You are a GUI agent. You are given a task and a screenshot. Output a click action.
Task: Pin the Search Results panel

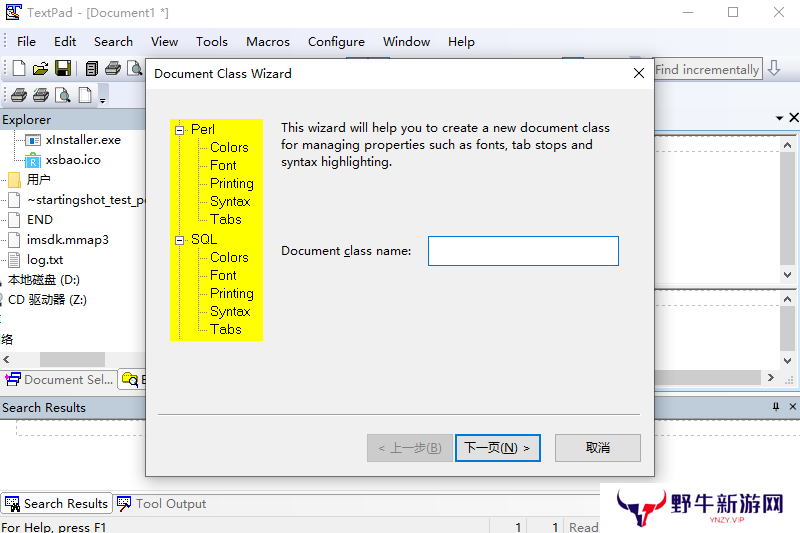pos(776,407)
